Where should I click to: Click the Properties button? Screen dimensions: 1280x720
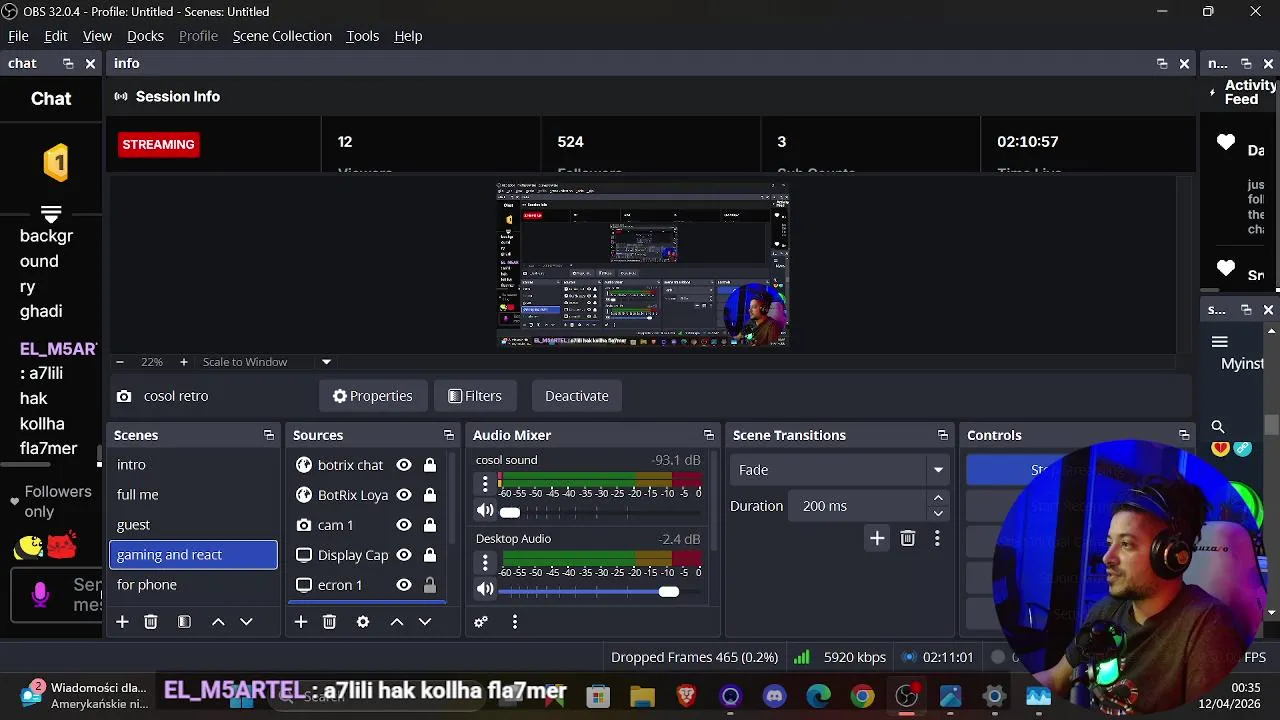click(373, 396)
